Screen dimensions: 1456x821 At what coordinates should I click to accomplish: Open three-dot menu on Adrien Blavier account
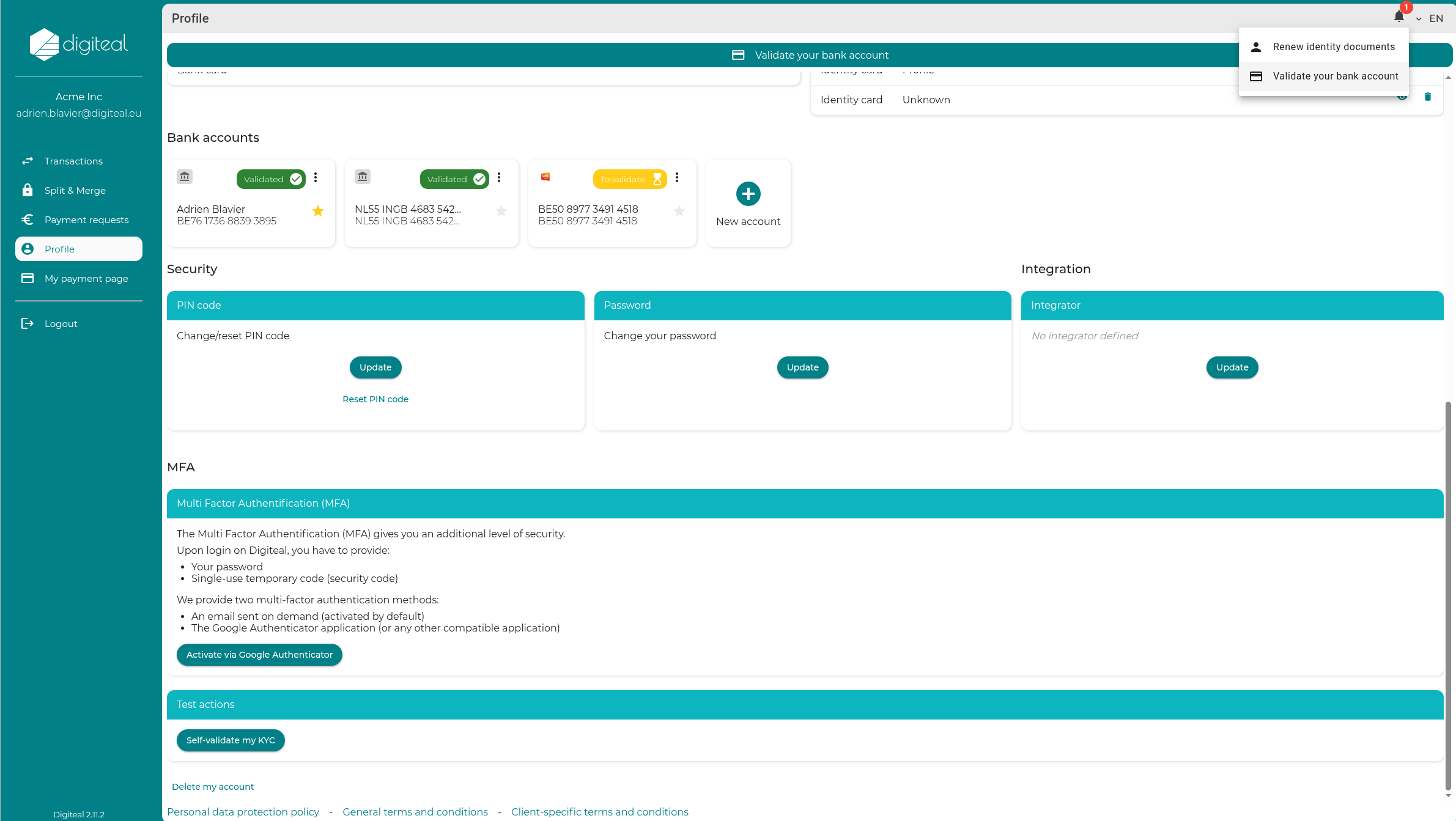tap(316, 177)
